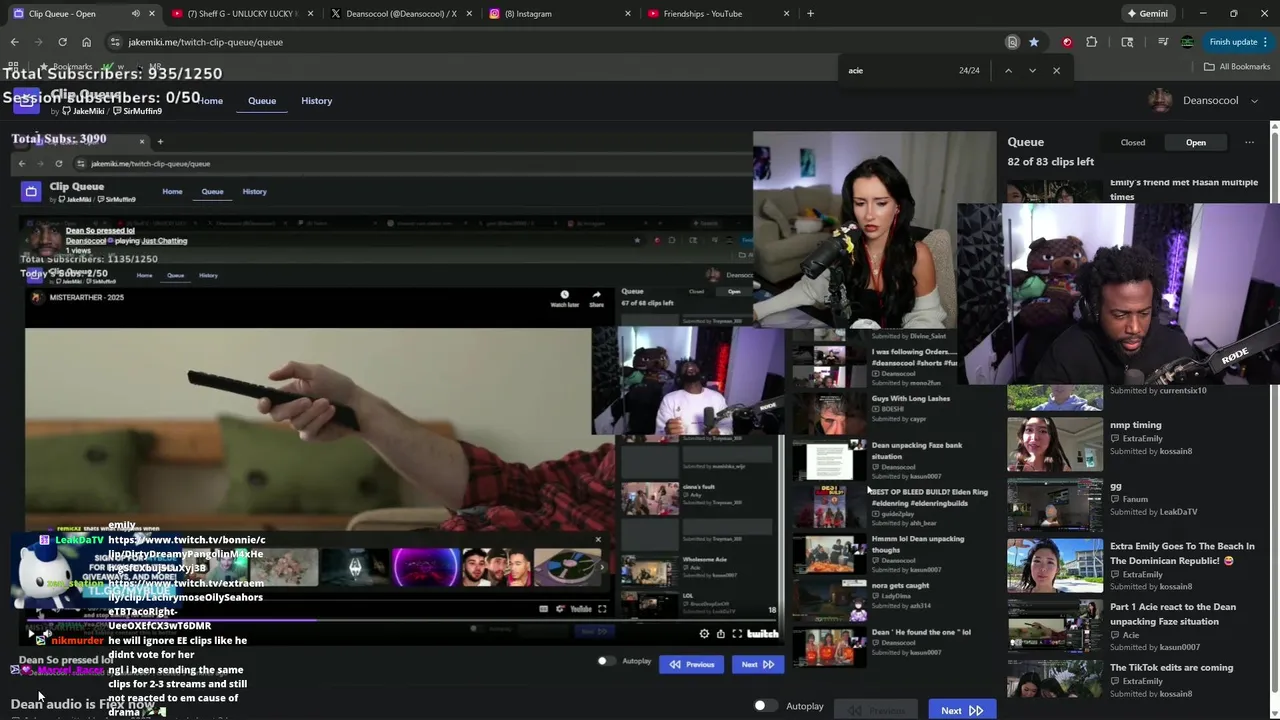Open the red recorder extension icon

click(x=1067, y=42)
